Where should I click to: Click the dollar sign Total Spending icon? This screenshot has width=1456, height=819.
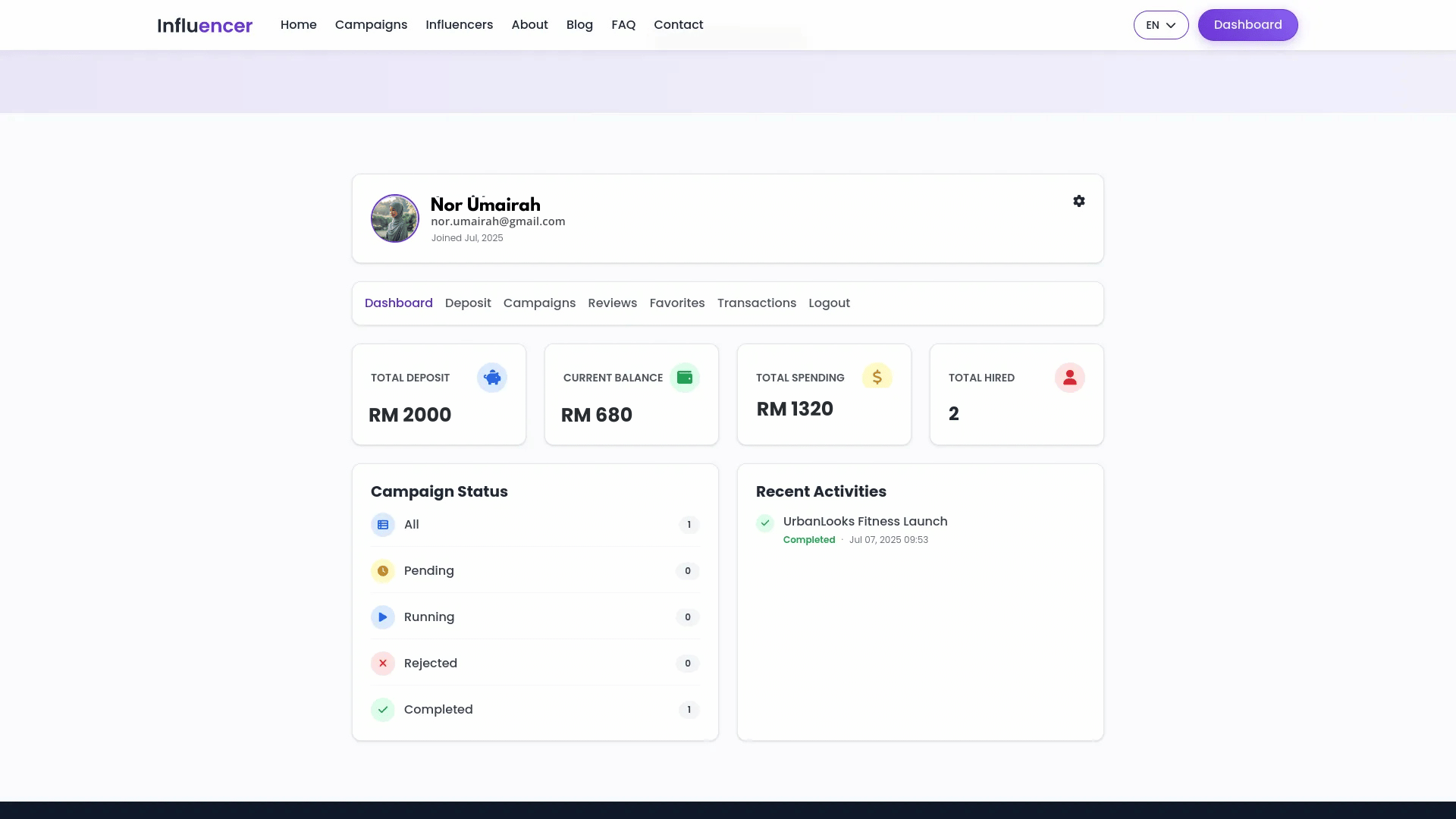click(x=877, y=377)
